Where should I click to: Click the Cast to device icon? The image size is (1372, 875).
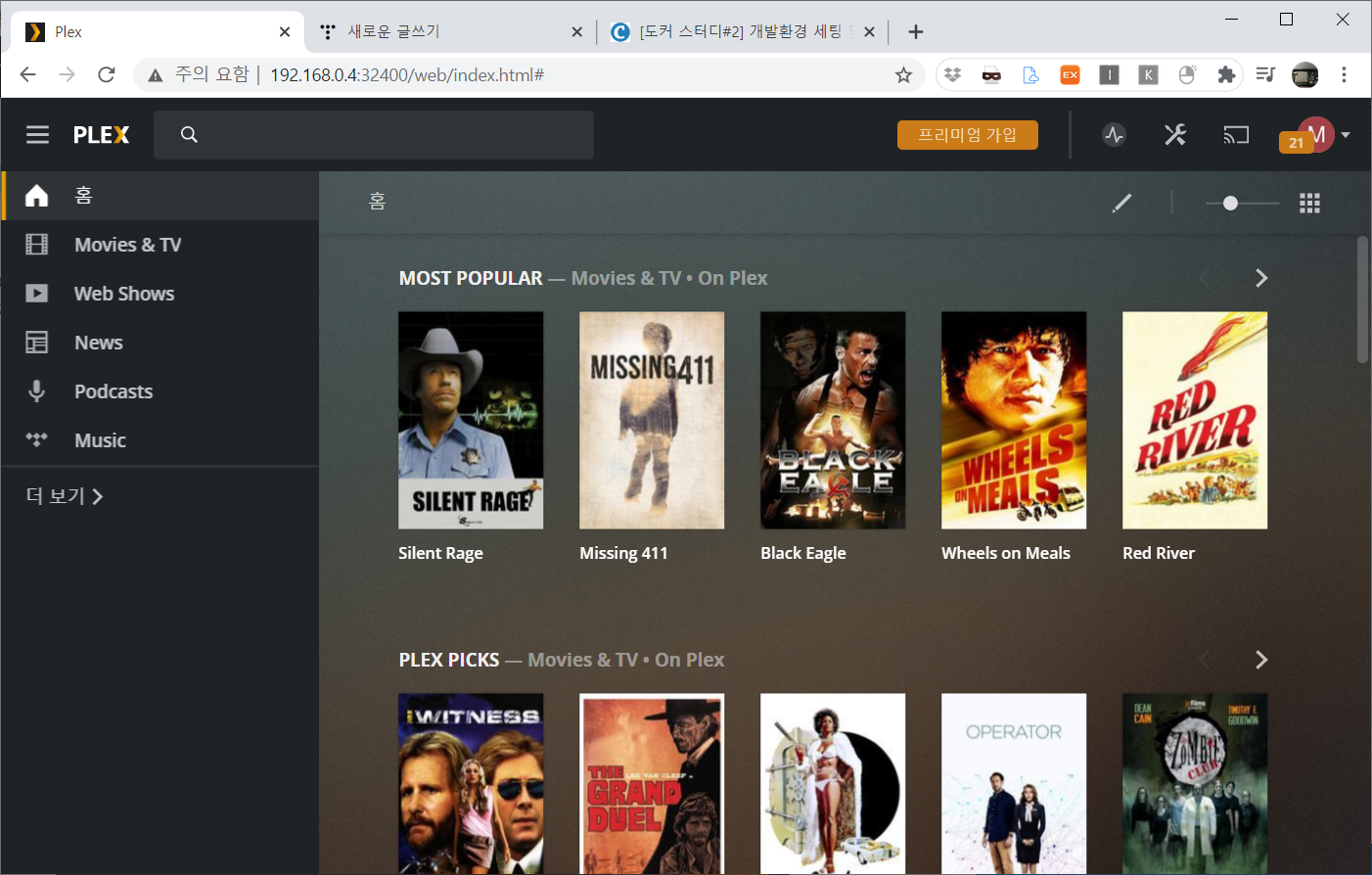[1236, 135]
